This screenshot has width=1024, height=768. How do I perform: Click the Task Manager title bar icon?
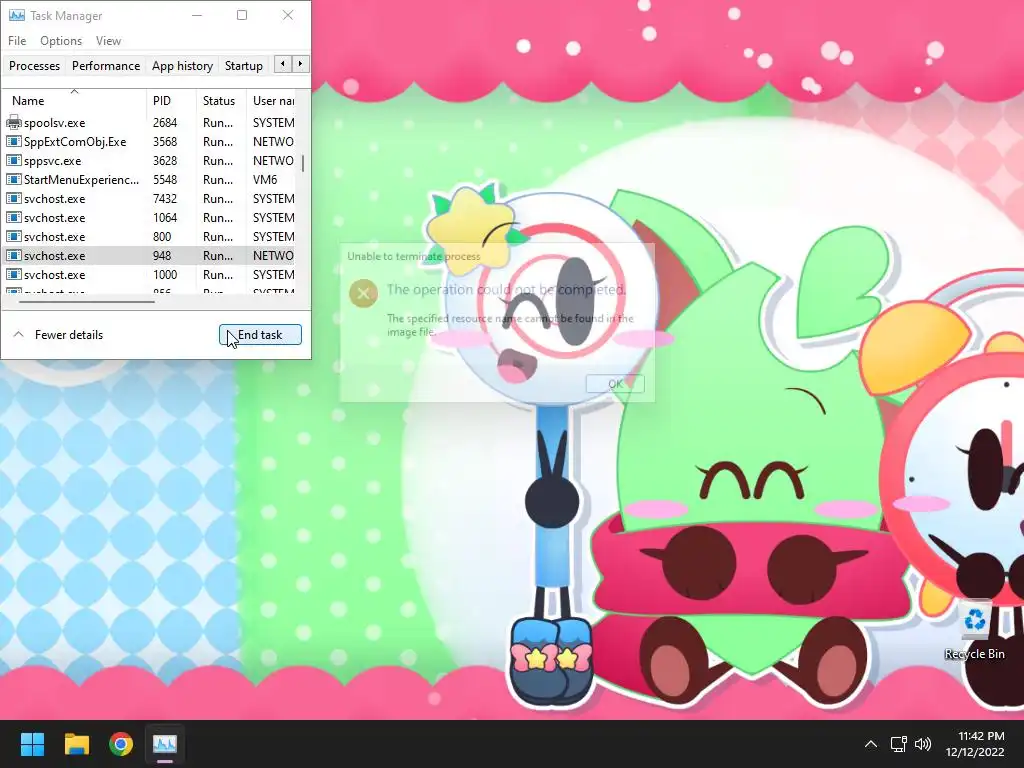coord(17,15)
